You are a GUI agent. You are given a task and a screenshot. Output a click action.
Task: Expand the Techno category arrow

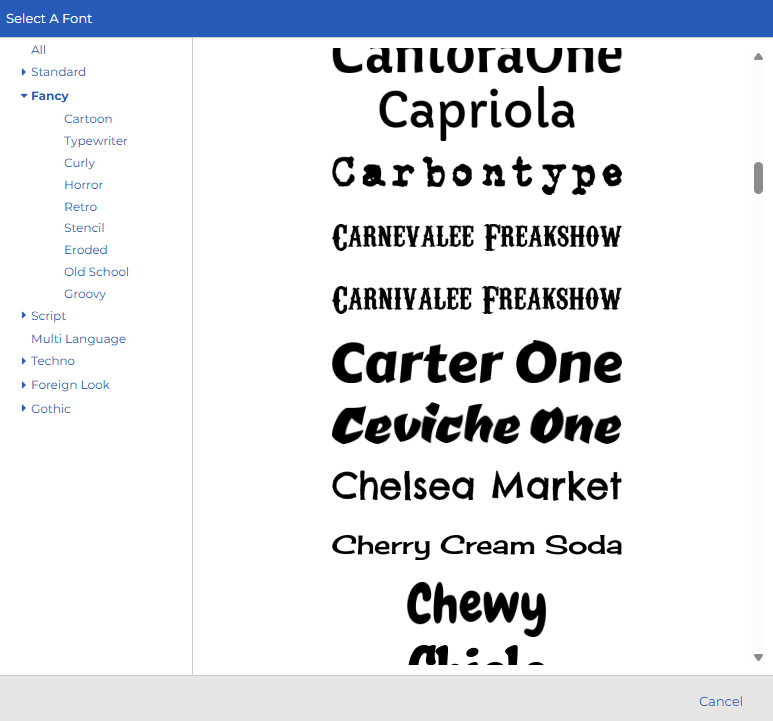[x=23, y=361]
